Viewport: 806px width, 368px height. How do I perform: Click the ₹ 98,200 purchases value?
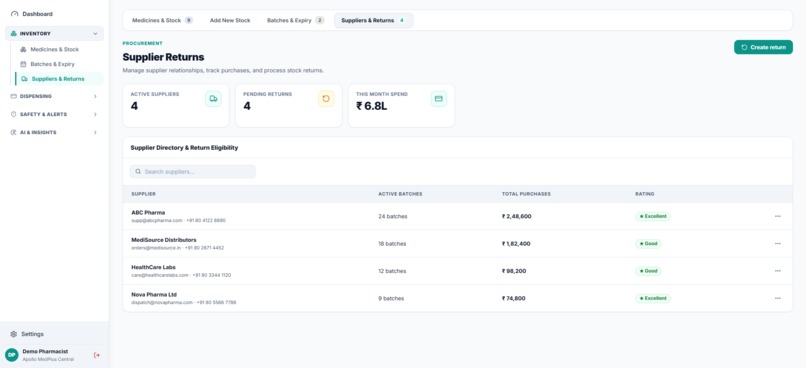point(514,271)
